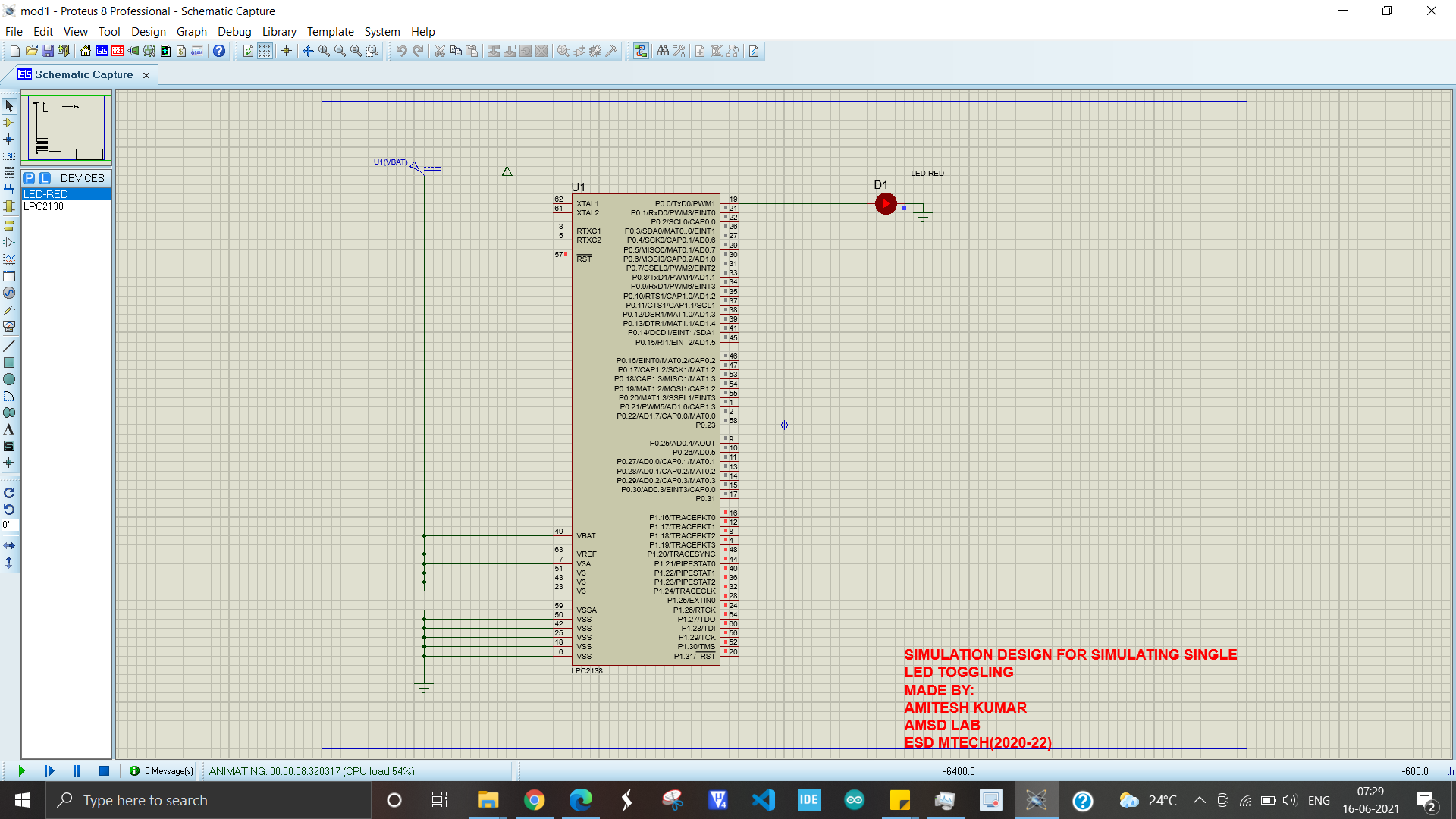Open the Graph menu
The height and width of the screenshot is (819, 1456).
click(191, 32)
